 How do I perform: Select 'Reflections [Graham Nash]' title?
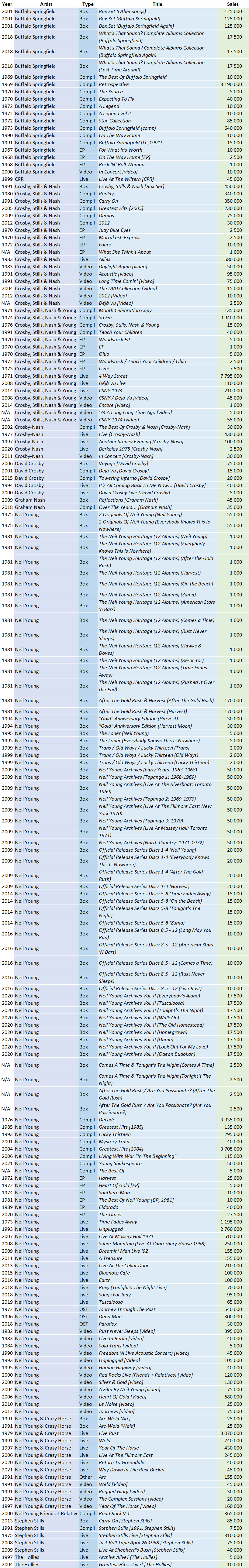click(129, 501)
